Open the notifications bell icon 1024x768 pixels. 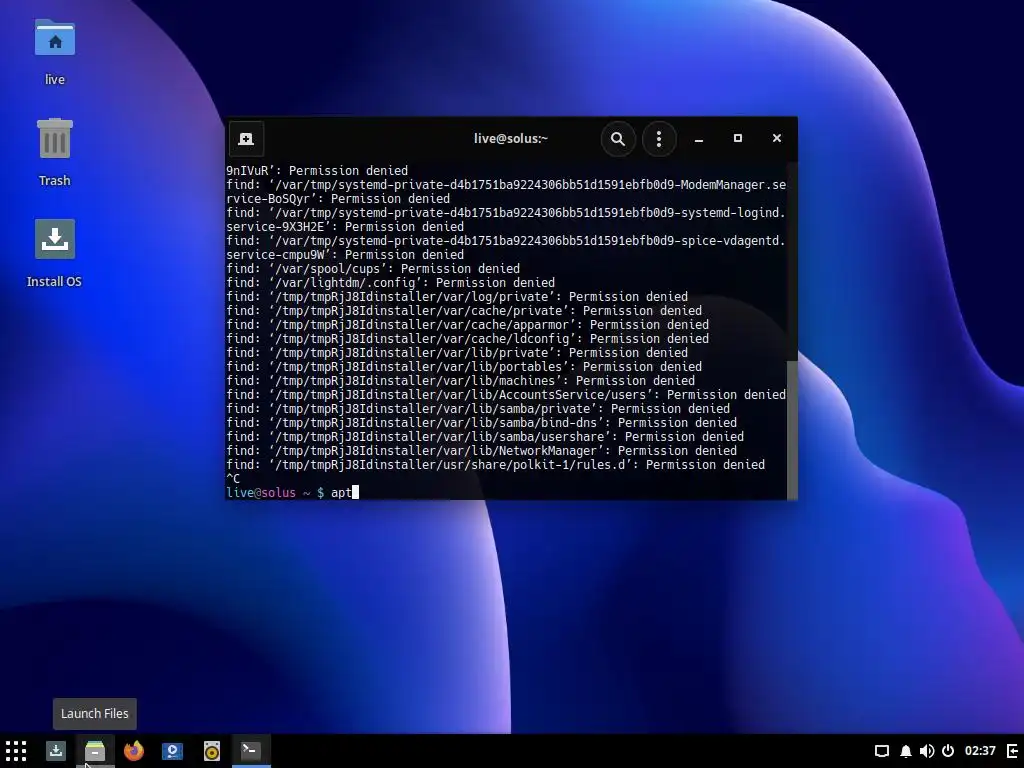pos(906,751)
